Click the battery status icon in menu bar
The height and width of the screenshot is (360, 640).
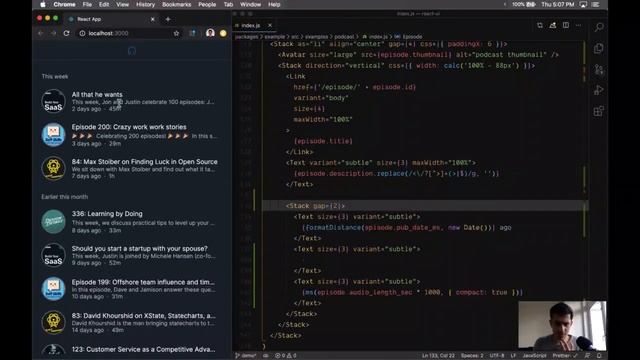tap(531, 4)
